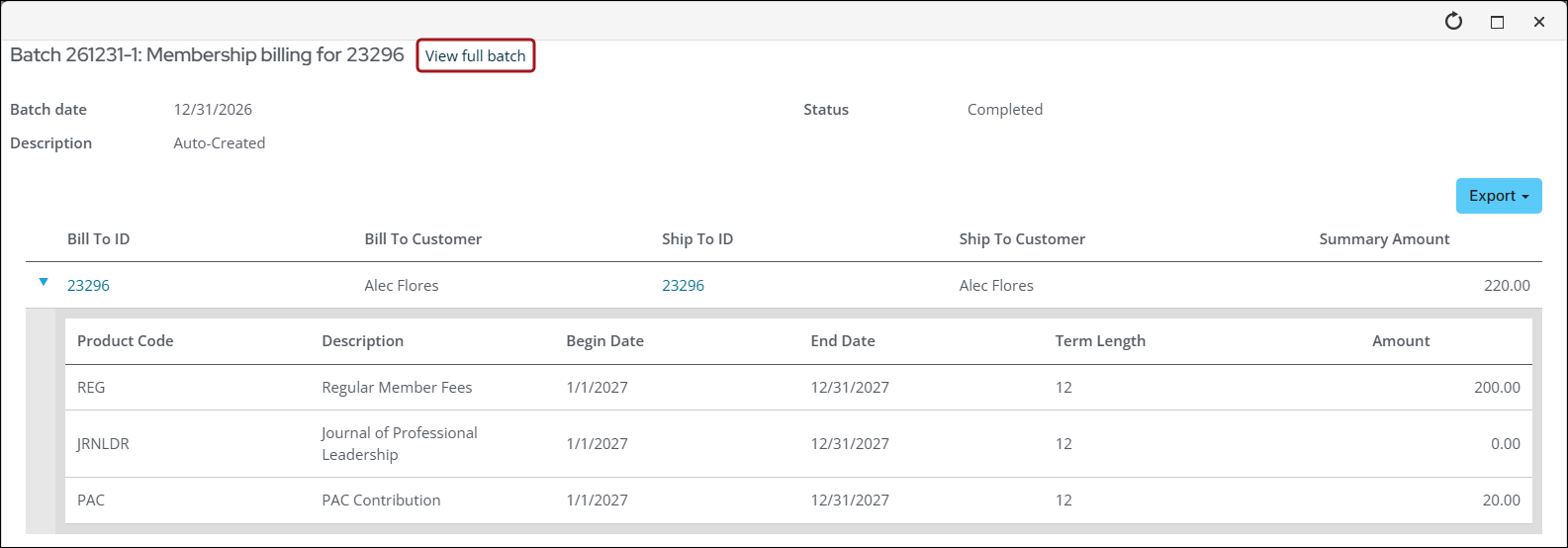Sort by Bill To ID column header
The width and height of the screenshot is (1568, 548).
(98, 239)
